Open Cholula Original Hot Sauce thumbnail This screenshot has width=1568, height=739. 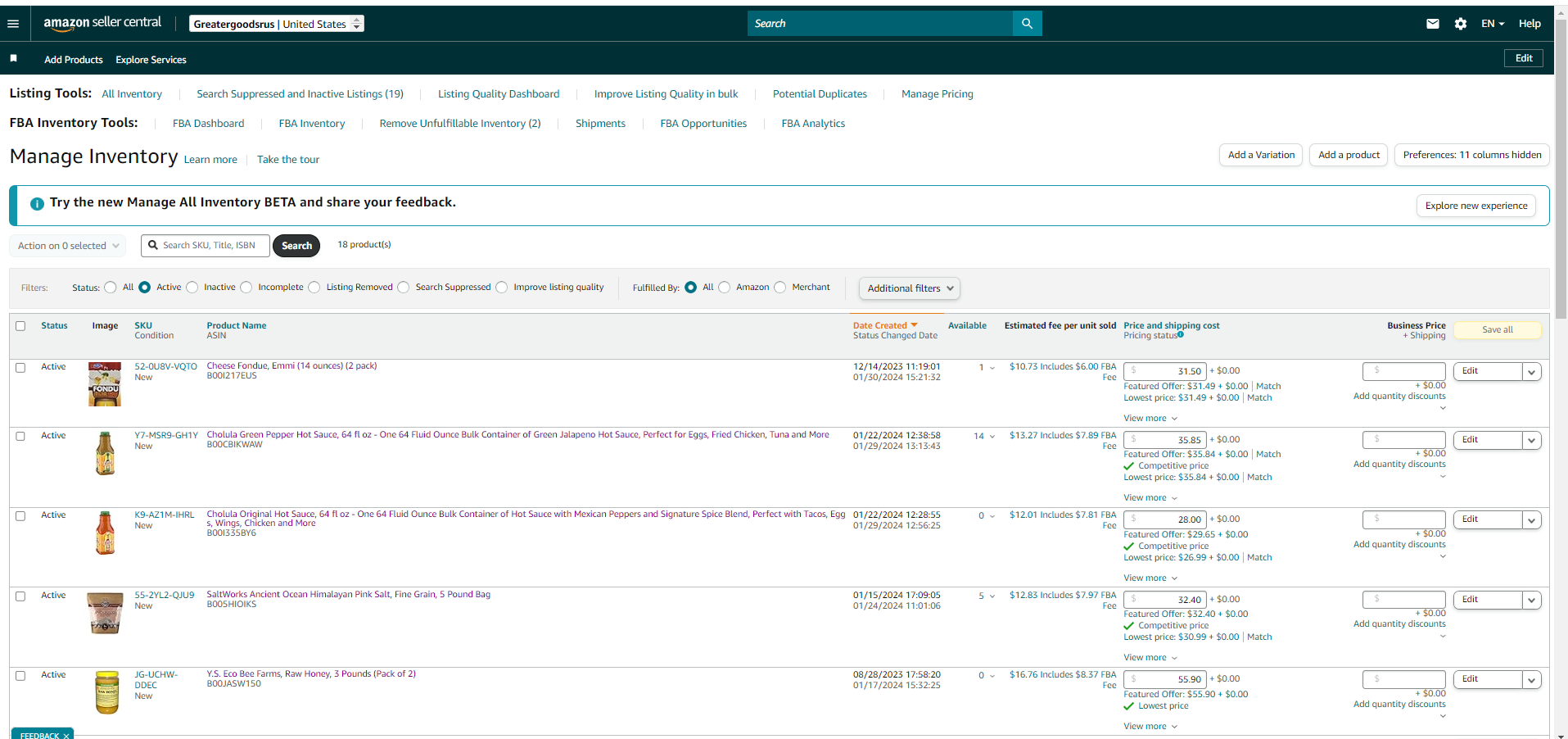[x=105, y=533]
